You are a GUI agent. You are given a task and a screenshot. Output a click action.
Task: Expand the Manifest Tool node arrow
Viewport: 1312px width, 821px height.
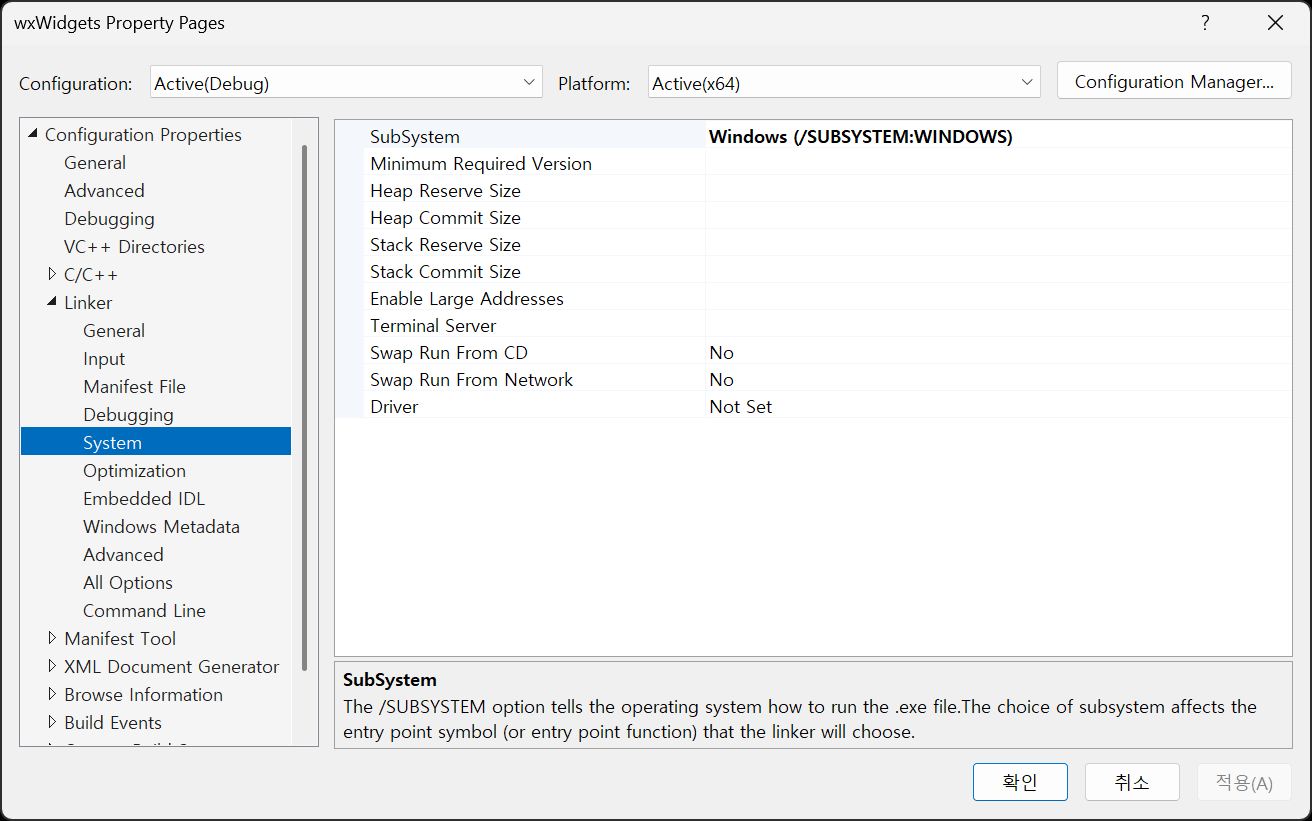(x=52, y=638)
